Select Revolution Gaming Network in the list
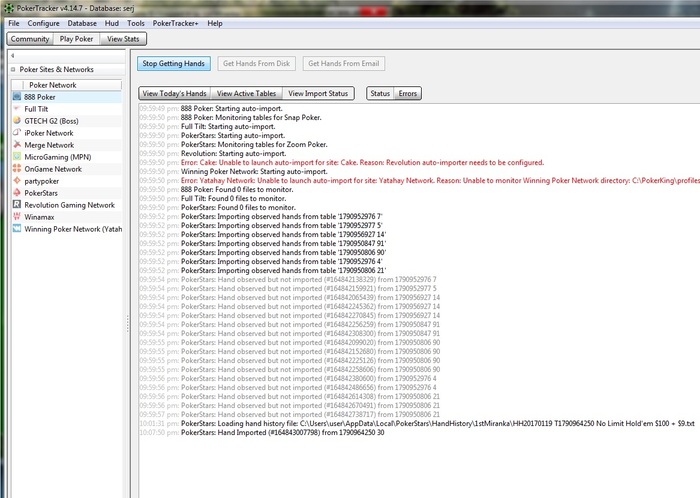Image resolution: width=700 pixels, height=498 pixels. [67, 205]
